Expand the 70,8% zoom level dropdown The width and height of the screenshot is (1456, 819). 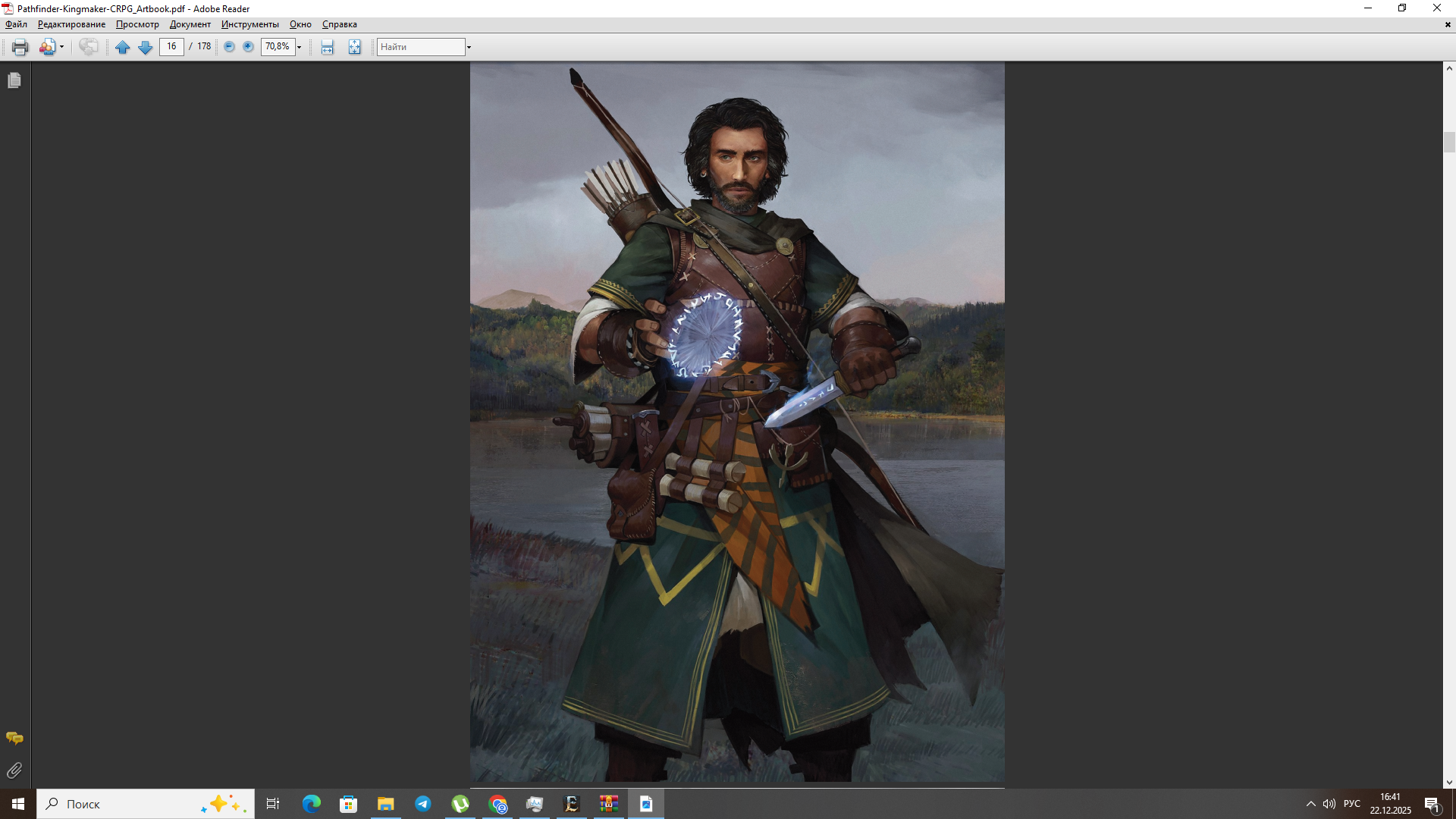pos(300,47)
